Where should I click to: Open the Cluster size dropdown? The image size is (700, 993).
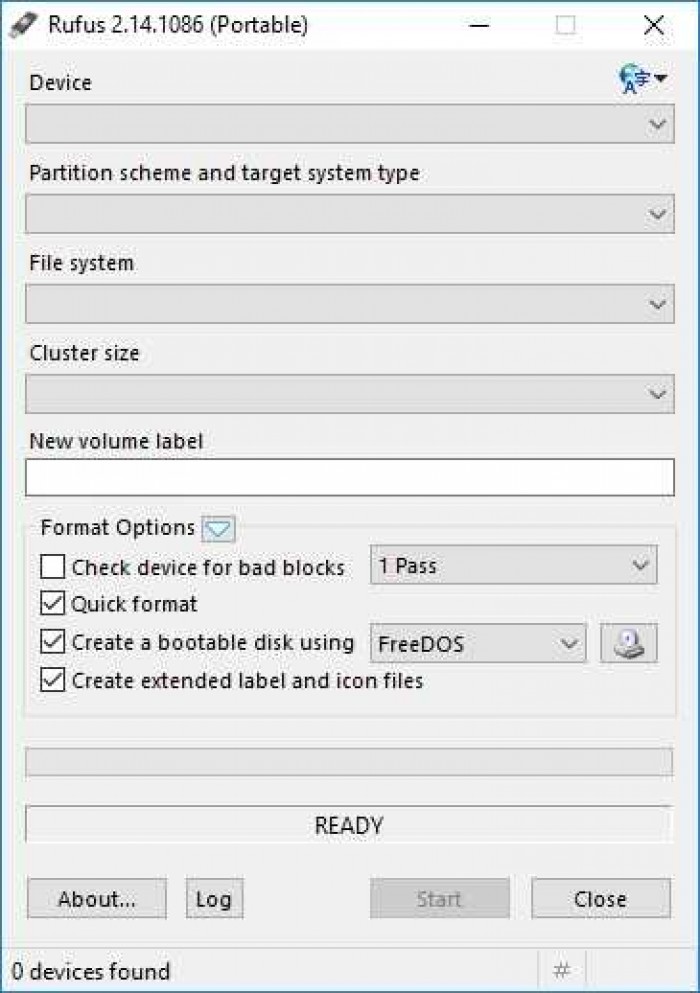click(348, 393)
